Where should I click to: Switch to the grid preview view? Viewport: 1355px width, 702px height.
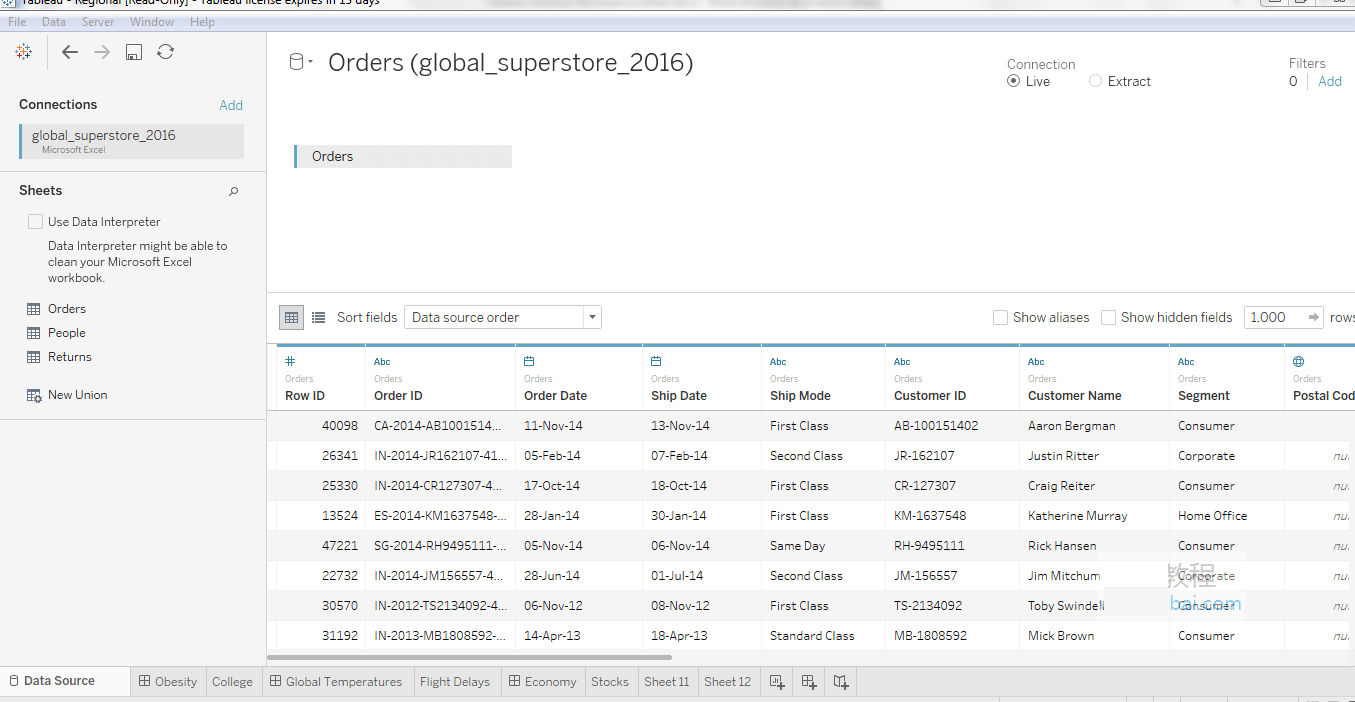292,317
